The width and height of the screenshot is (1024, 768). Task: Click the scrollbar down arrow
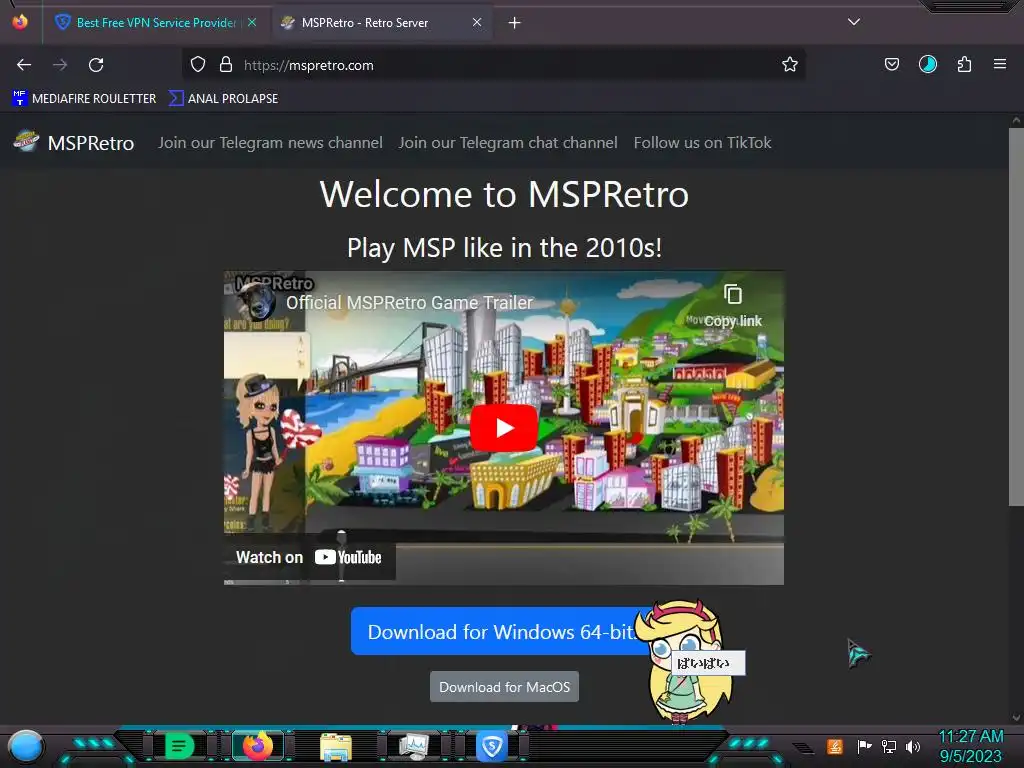click(x=1016, y=718)
